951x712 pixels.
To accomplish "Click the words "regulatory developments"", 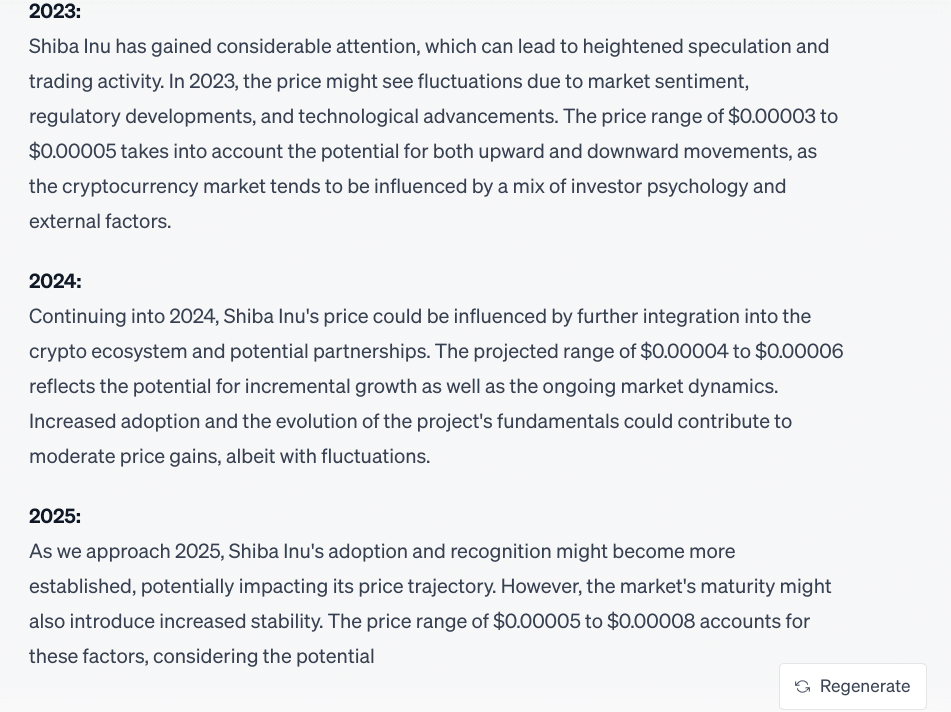I will 142,116.
